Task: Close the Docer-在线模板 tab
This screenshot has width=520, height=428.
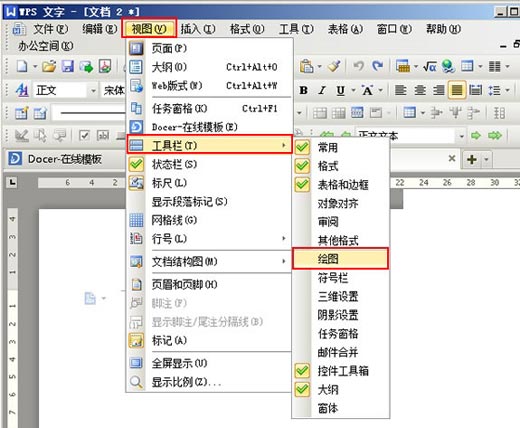Action: point(452,158)
